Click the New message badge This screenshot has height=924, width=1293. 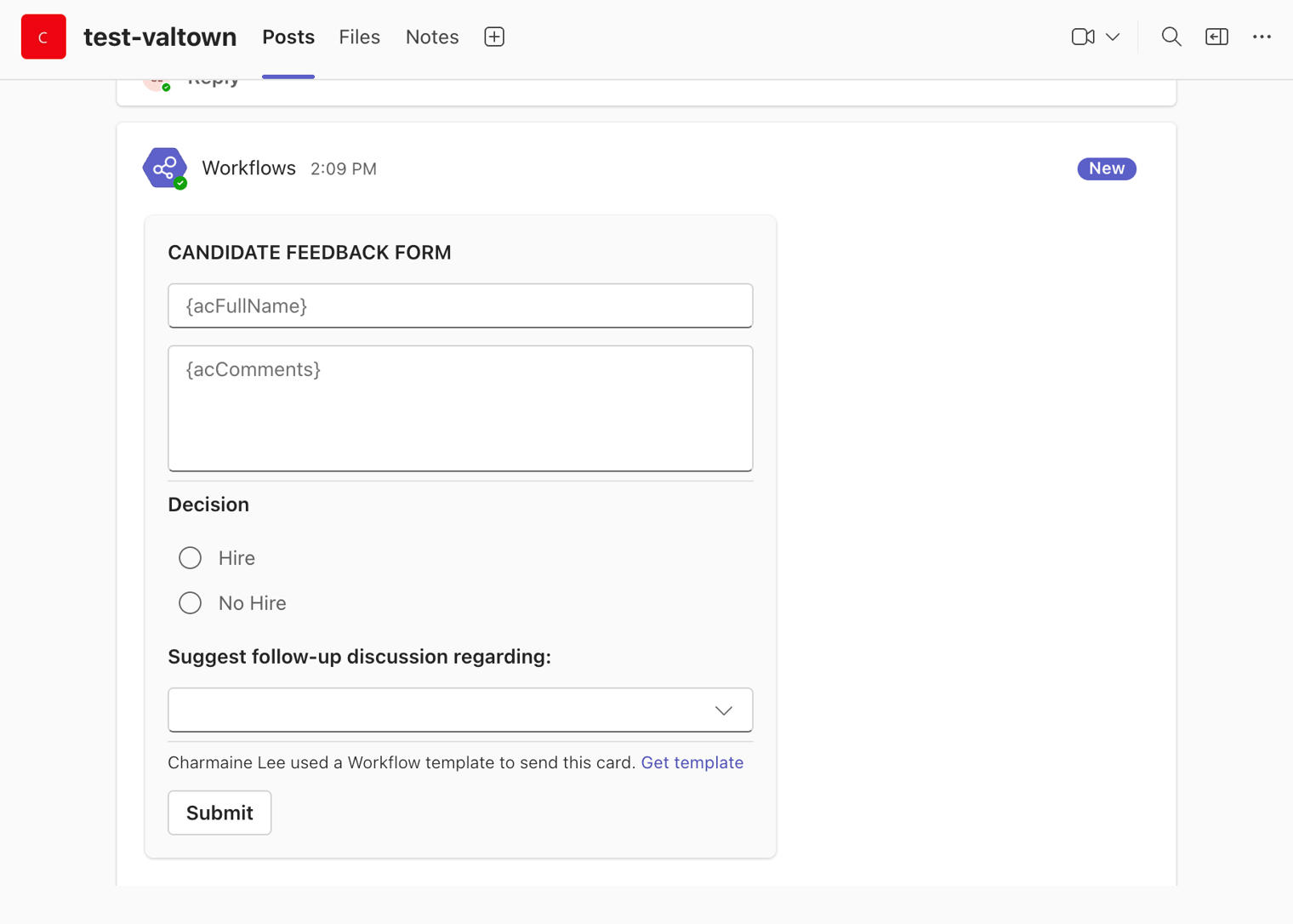(1106, 168)
